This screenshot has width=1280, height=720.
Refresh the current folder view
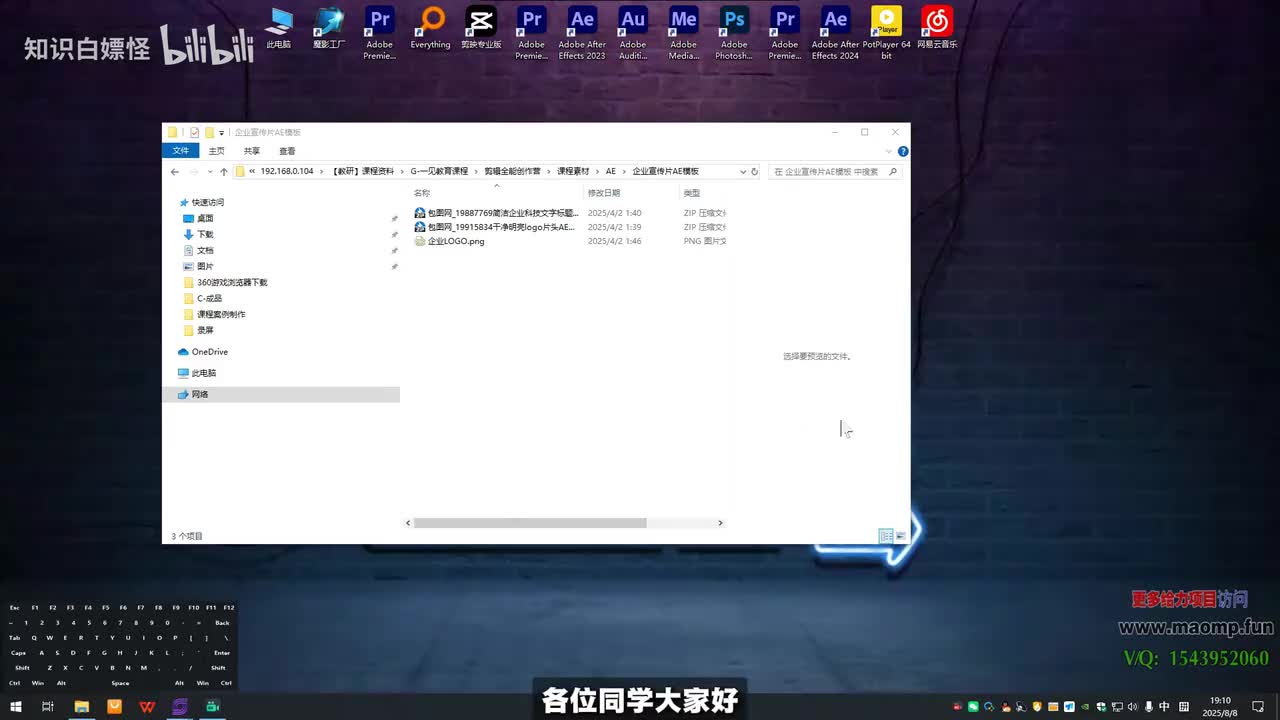[754, 171]
